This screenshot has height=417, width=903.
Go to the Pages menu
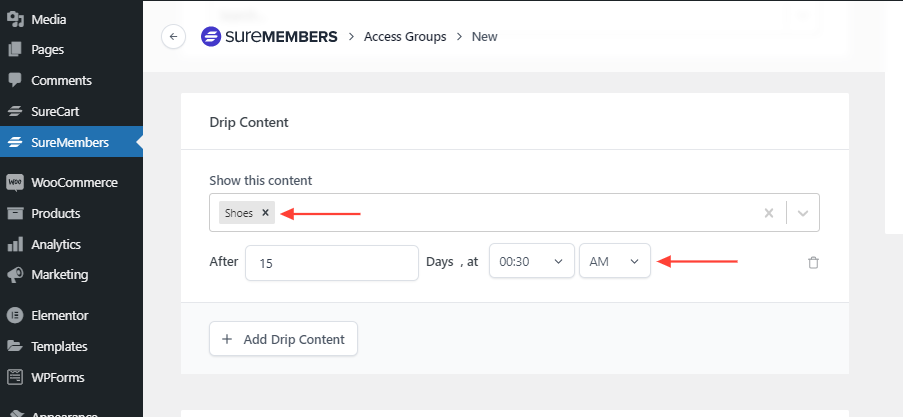pos(47,49)
